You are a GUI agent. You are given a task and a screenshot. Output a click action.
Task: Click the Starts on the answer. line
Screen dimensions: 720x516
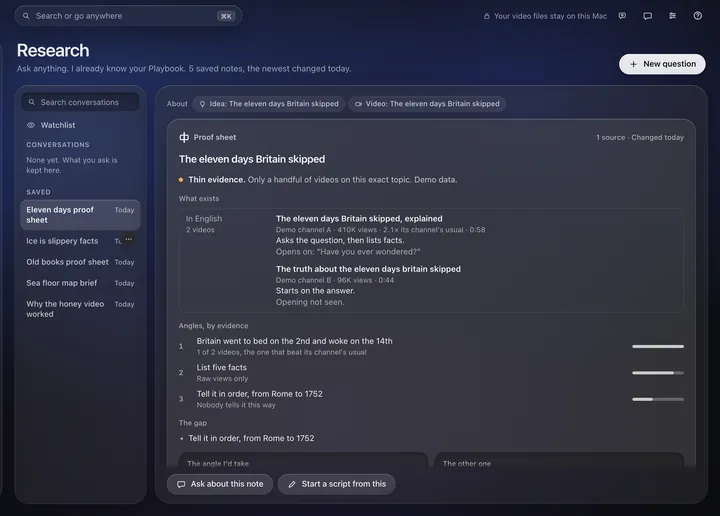(315, 291)
